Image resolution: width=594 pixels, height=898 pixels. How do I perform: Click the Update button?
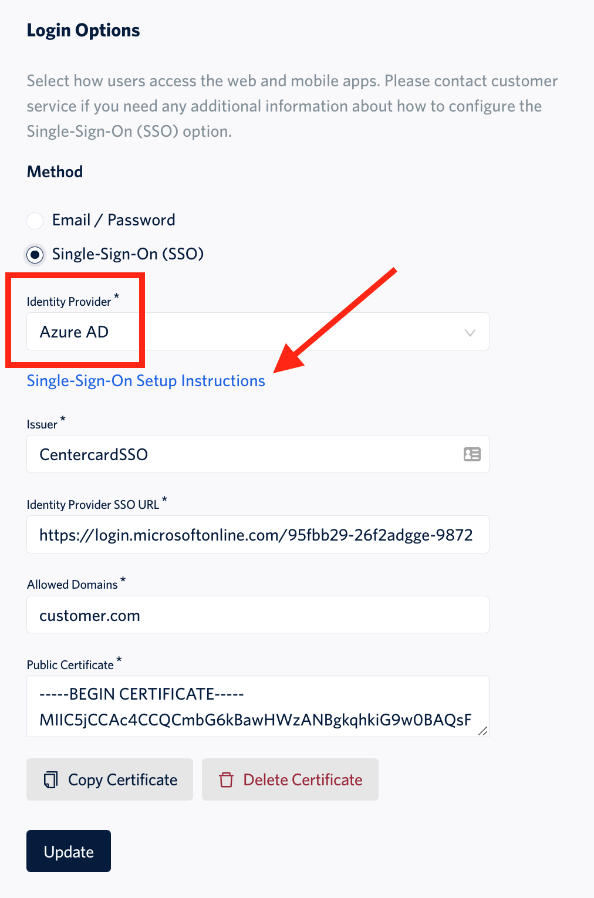pyautogui.click(x=68, y=850)
